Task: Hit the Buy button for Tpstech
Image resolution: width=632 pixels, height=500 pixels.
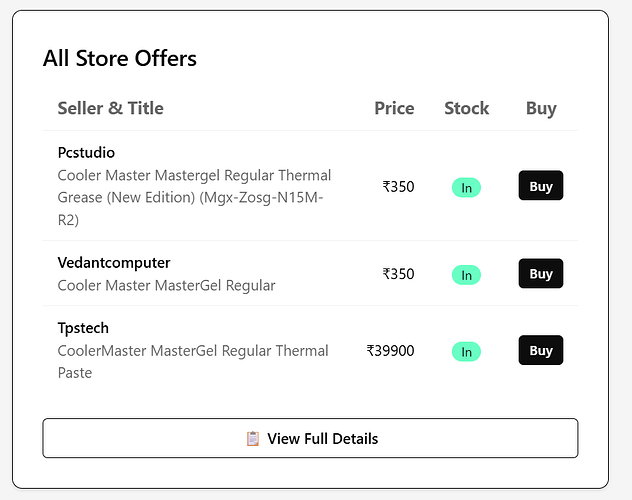Action: tap(540, 351)
